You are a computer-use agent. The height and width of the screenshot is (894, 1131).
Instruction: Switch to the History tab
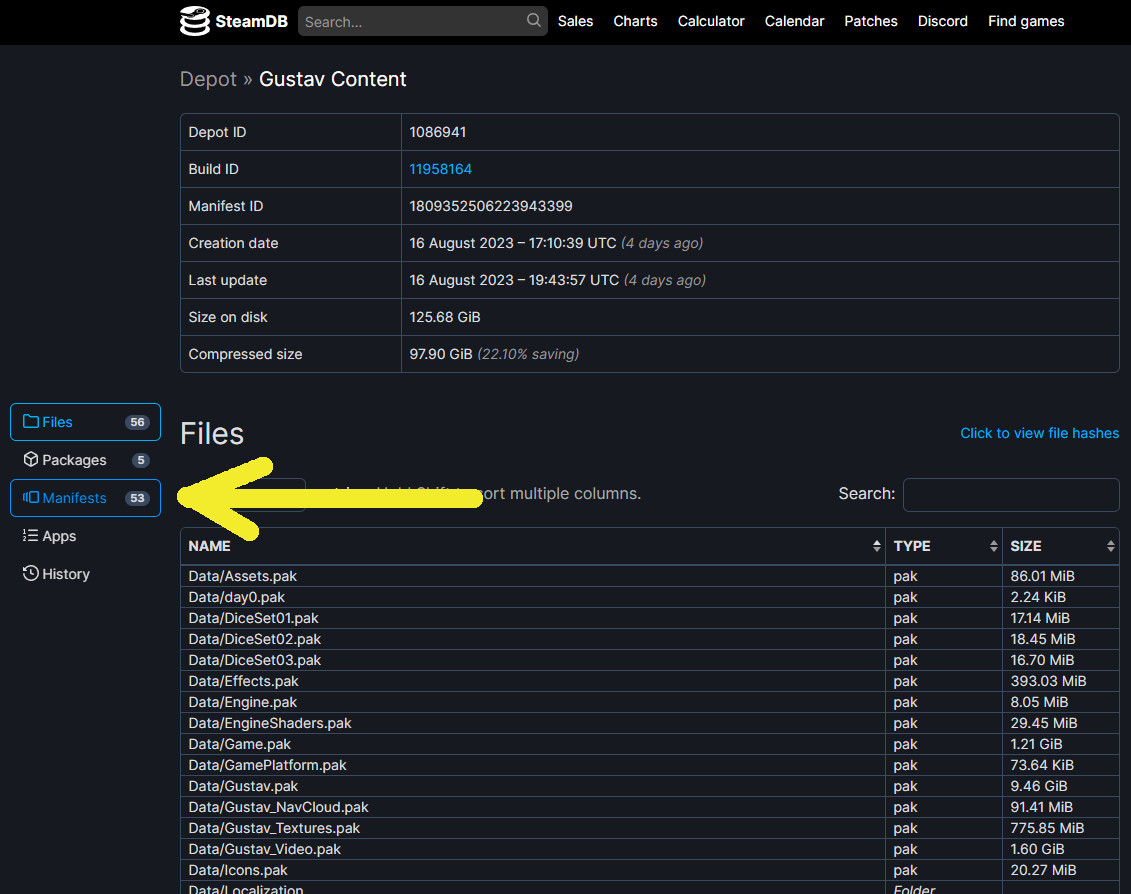click(x=85, y=574)
